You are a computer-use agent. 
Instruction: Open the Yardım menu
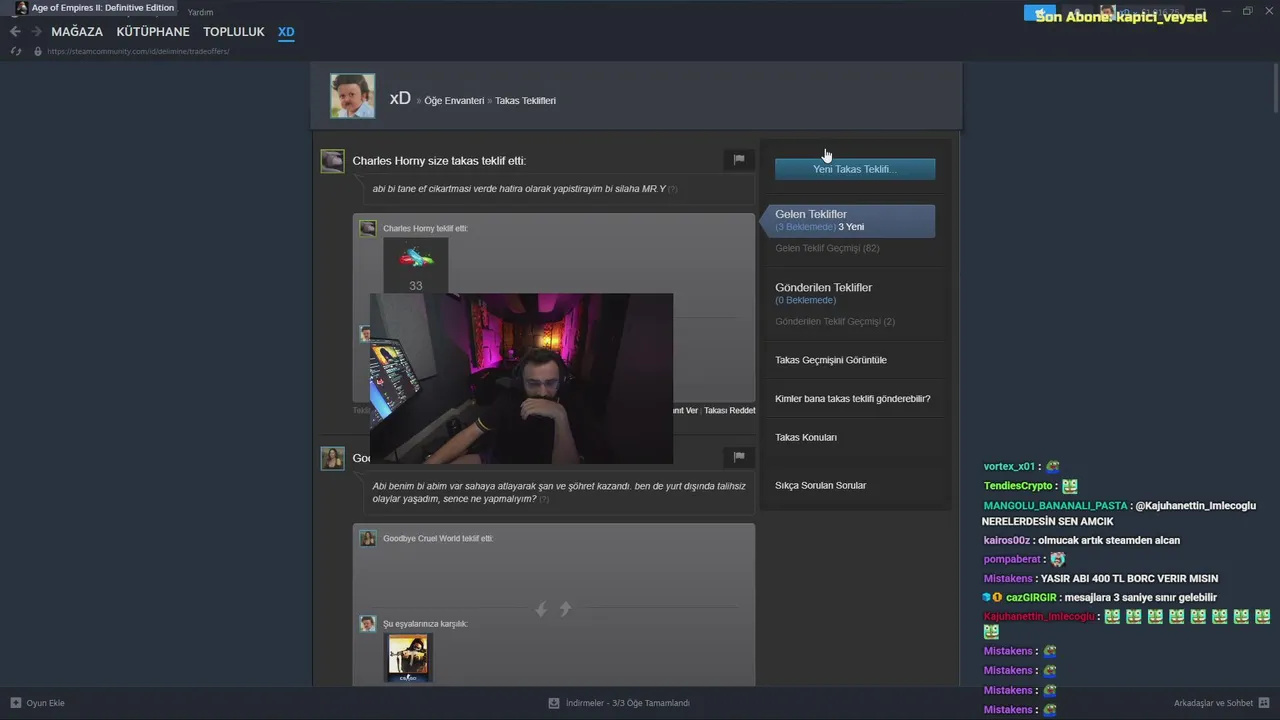coord(200,12)
